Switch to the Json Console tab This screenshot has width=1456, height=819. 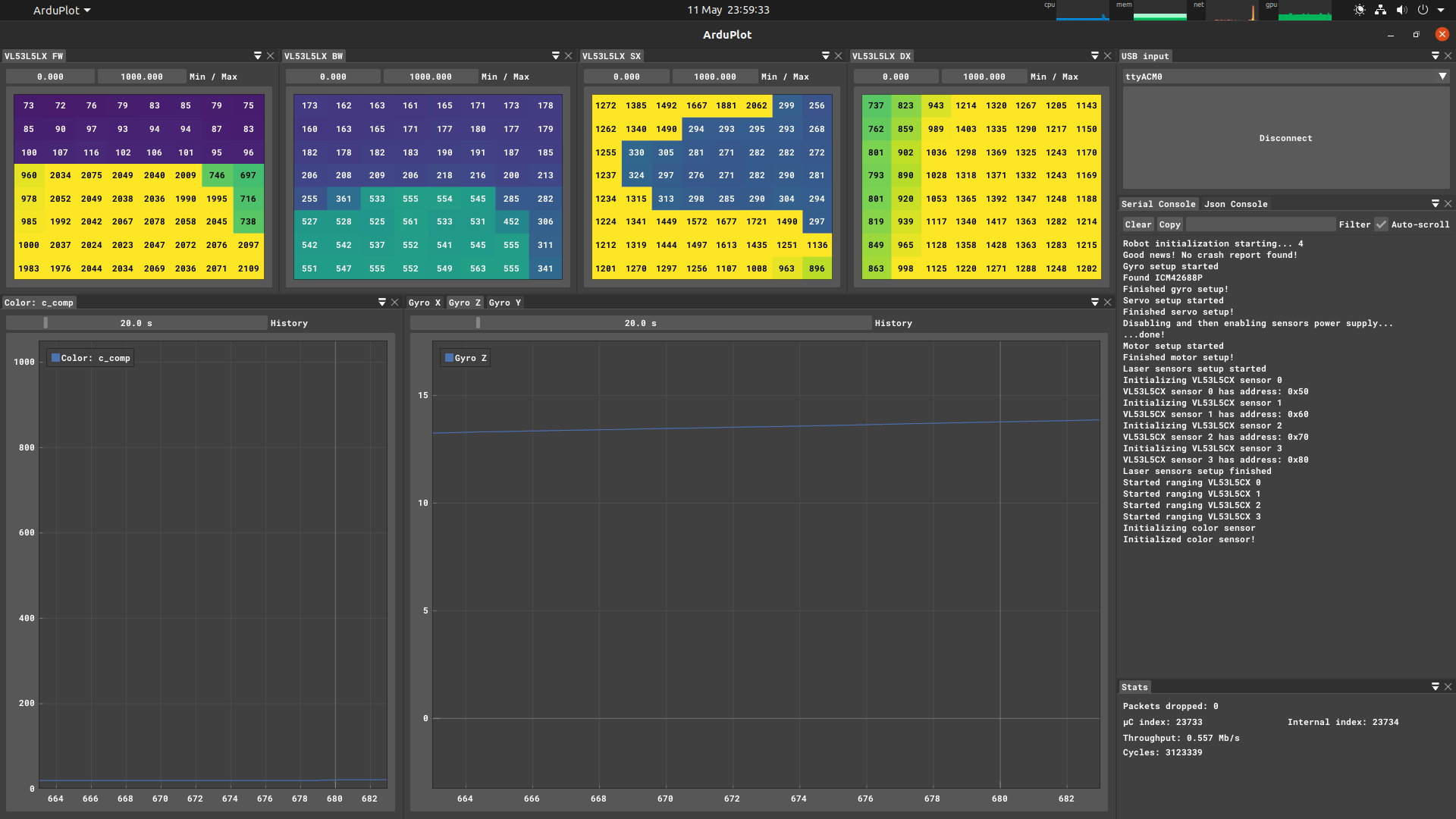pos(1235,204)
